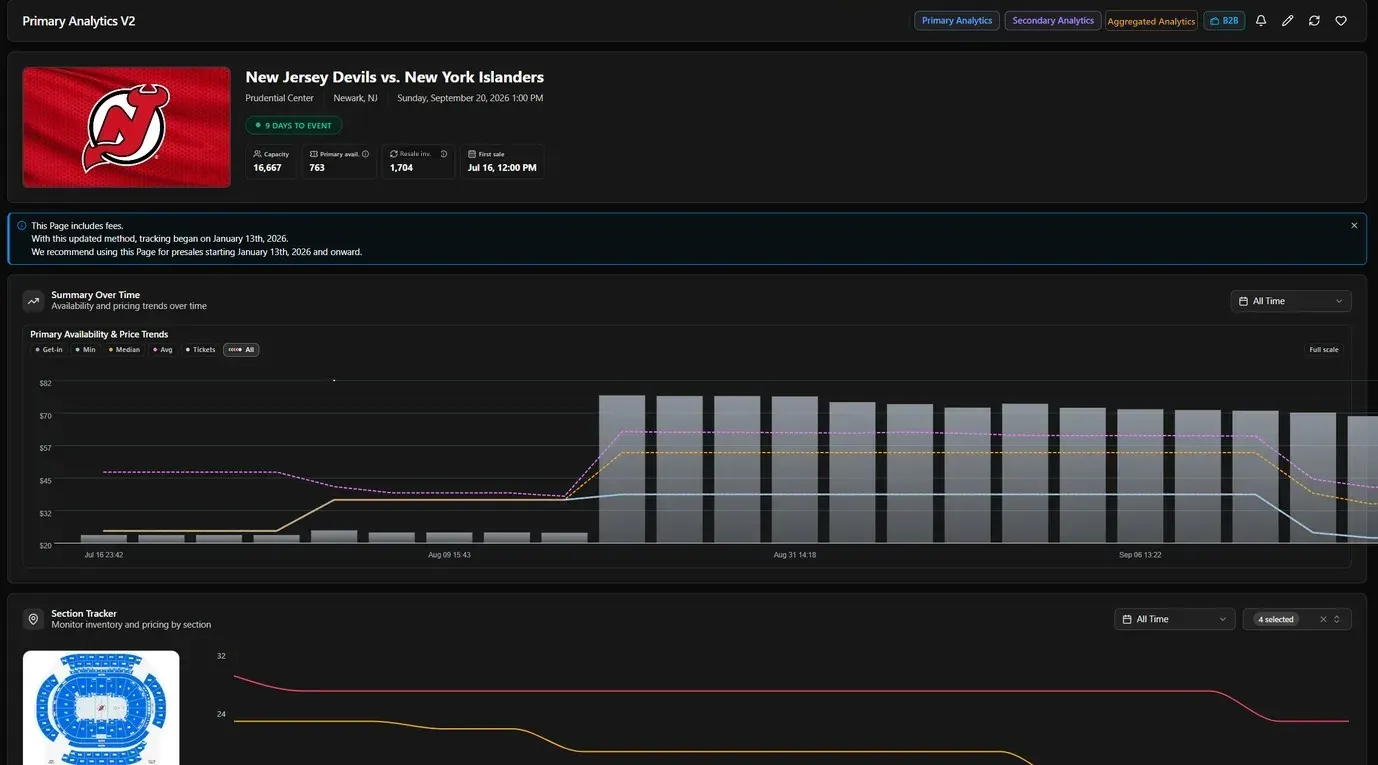Image resolution: width=1378 pixels, height=765 pixels.
Task: Open the arena seating map thumbnail
Action: click(x=101, y=708)
